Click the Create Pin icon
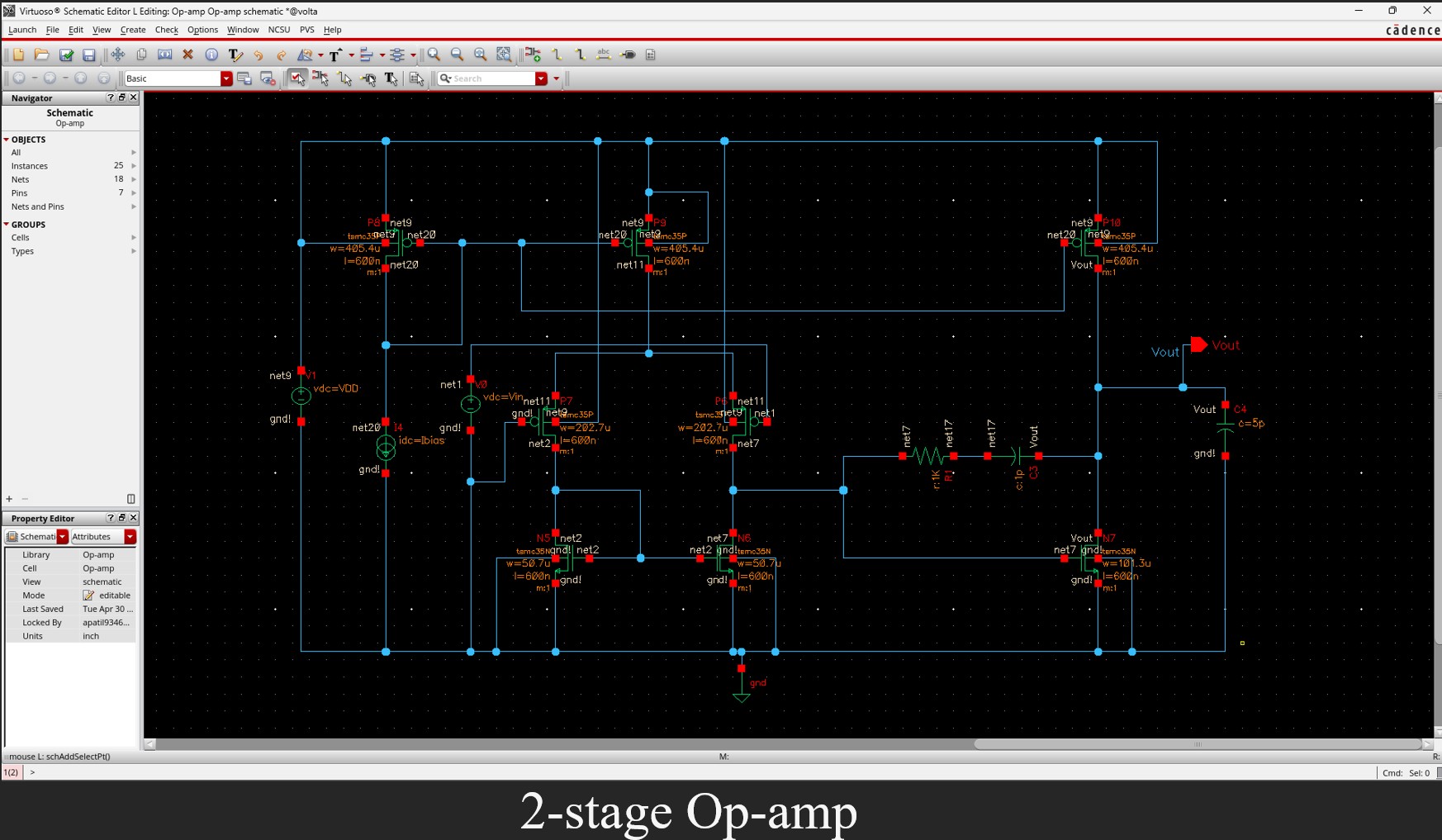Image resolution: width=1442 pixels, height=840 pixels. (629, 55)
